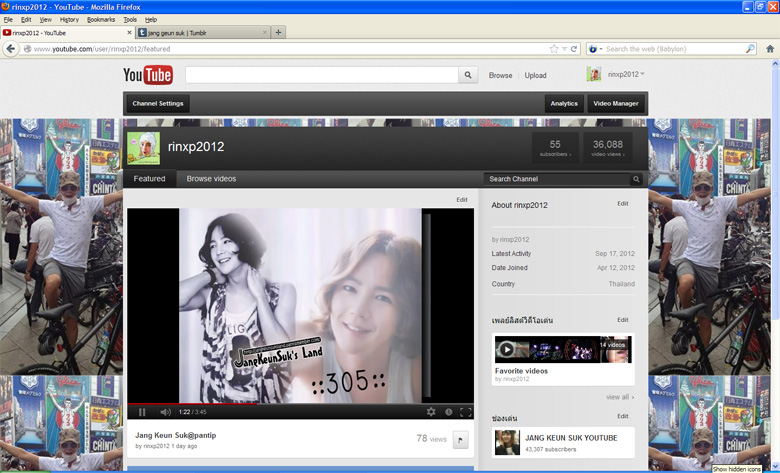Submit the YouTube search with magnifier button

(x=468, y=75)
